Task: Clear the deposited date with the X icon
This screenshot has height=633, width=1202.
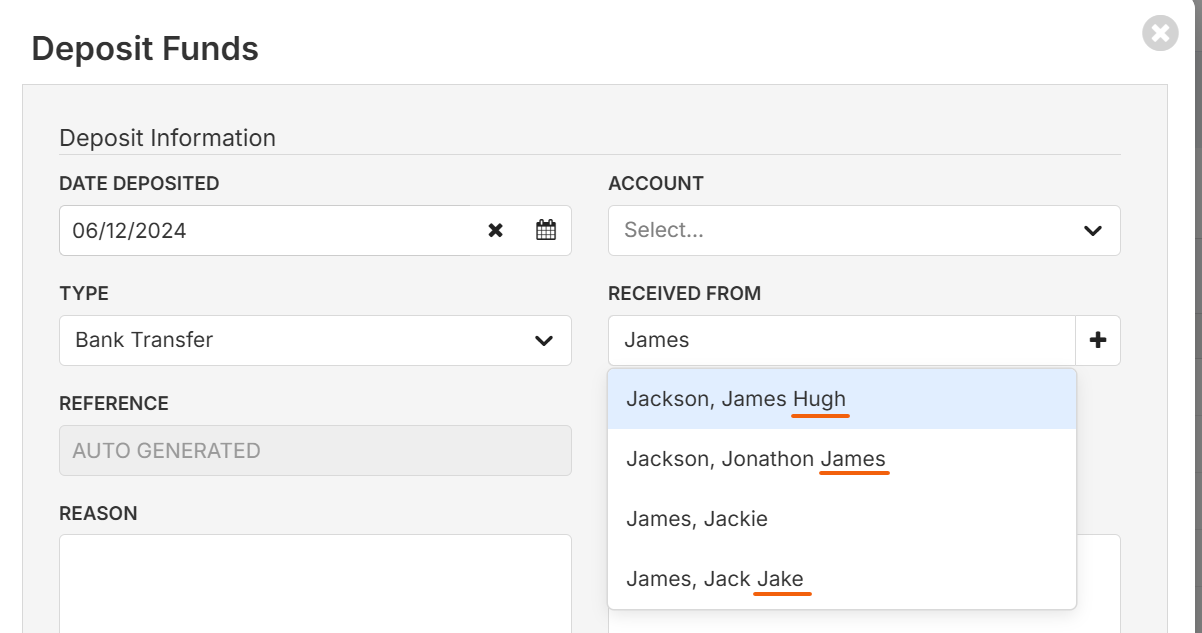Action: point(495,230)
